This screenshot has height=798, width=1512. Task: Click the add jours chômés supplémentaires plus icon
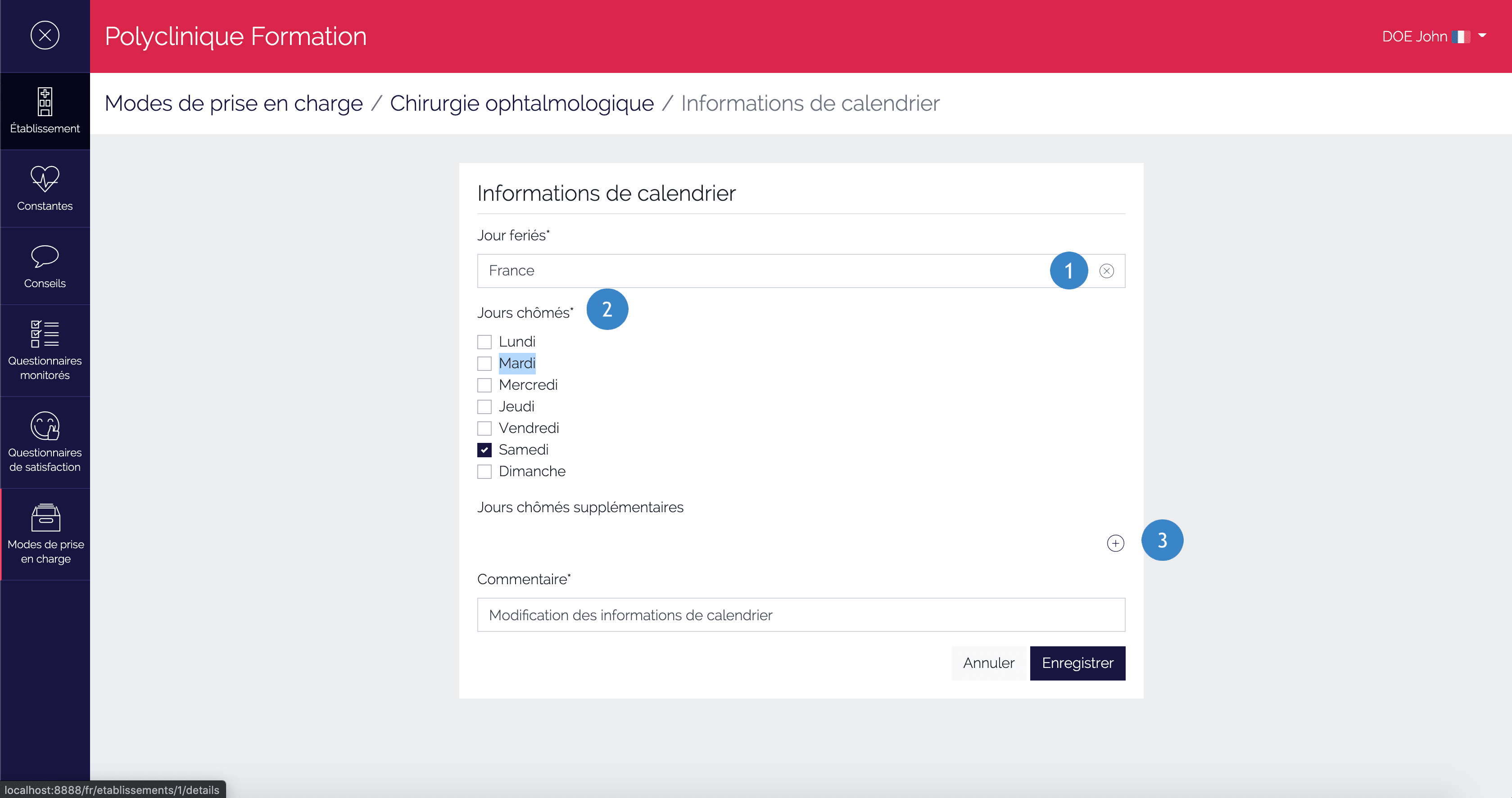click(x=1116, y=543)
